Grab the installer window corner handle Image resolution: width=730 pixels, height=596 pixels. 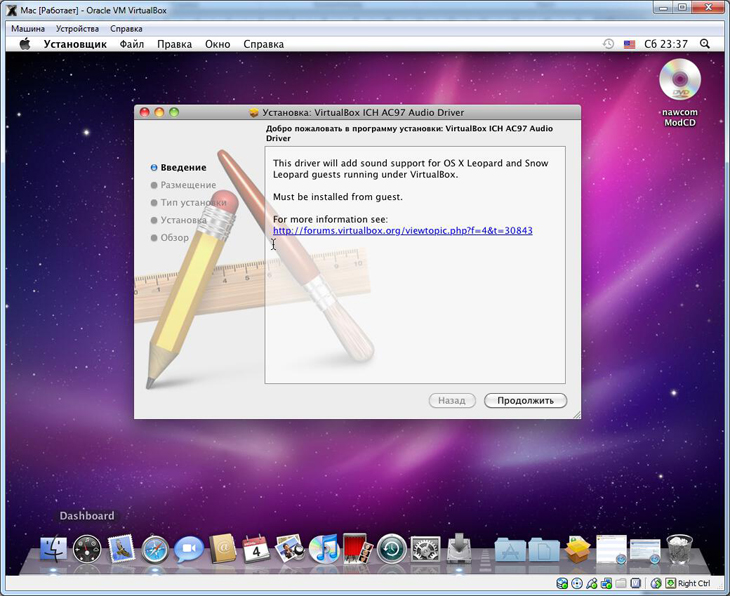click(576, 414)
